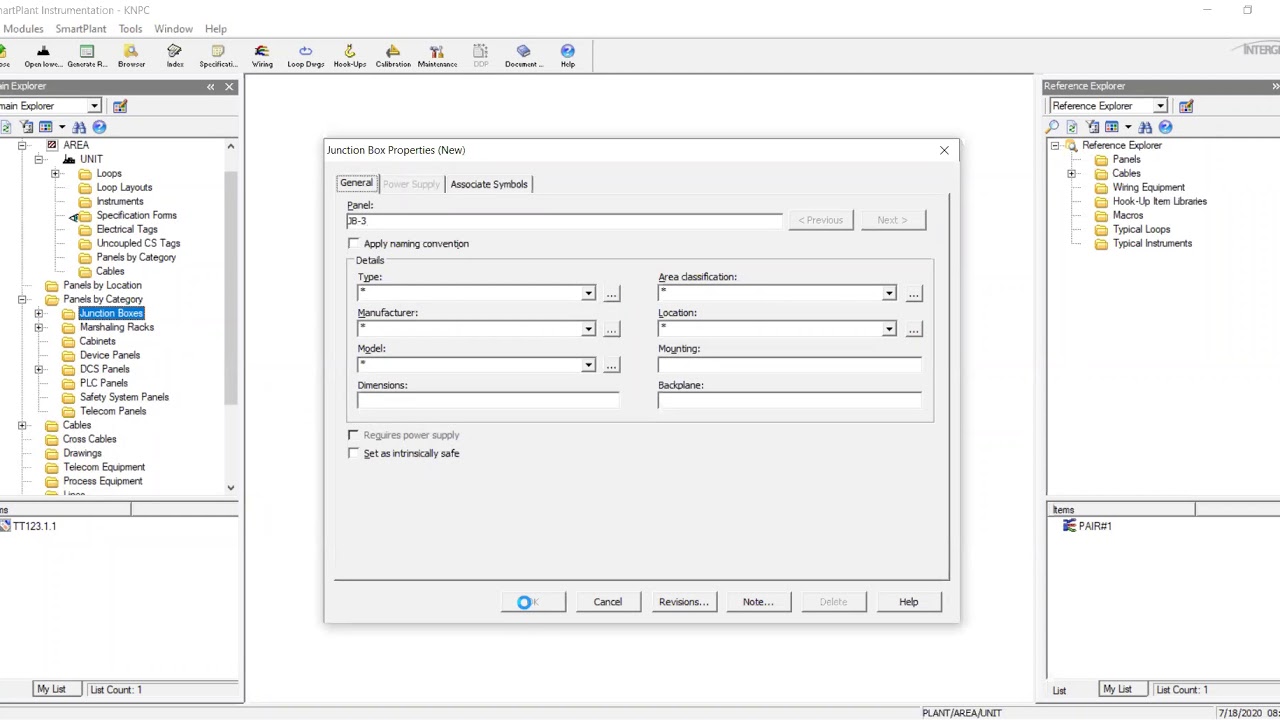Expand the Marshaling Racks tree node
1280x720 pixels.
39,327
